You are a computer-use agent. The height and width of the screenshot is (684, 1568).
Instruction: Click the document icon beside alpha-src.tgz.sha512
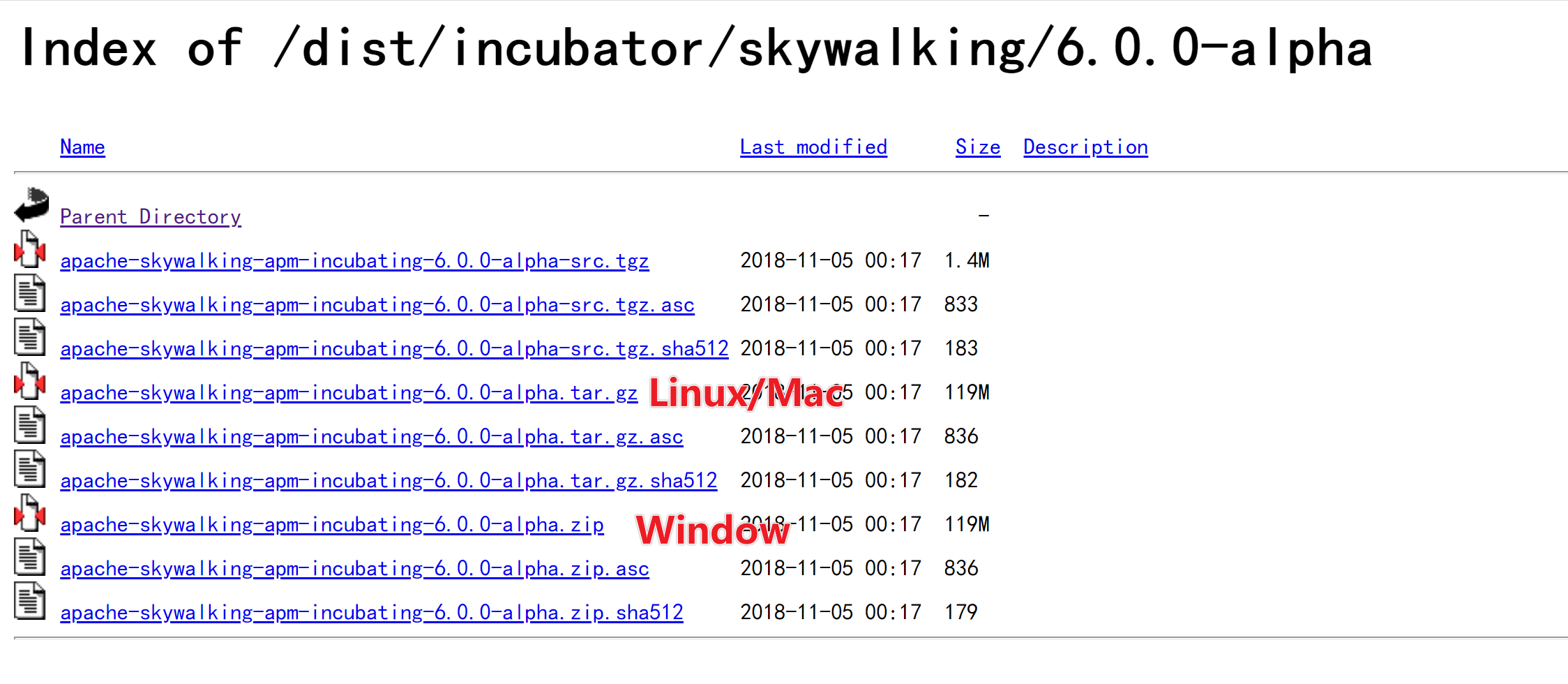pyautogui.click(x=30, y=337)
